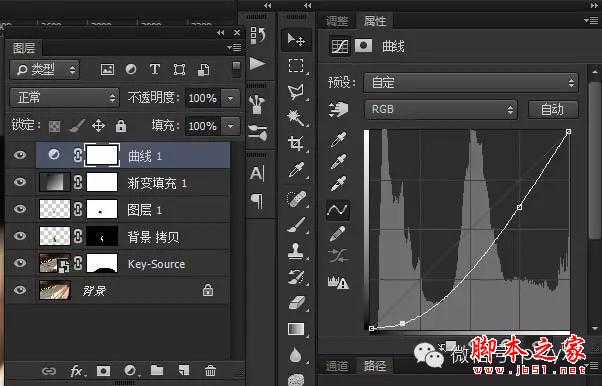
Task: Open the Character panel icon
Action: (x=257, y=173)
